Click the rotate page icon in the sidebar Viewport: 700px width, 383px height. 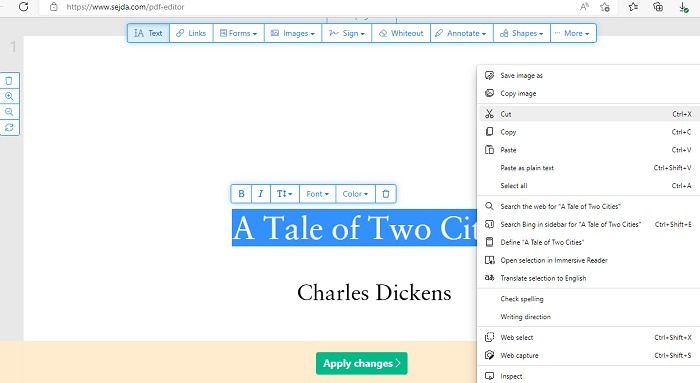point(9,128)
